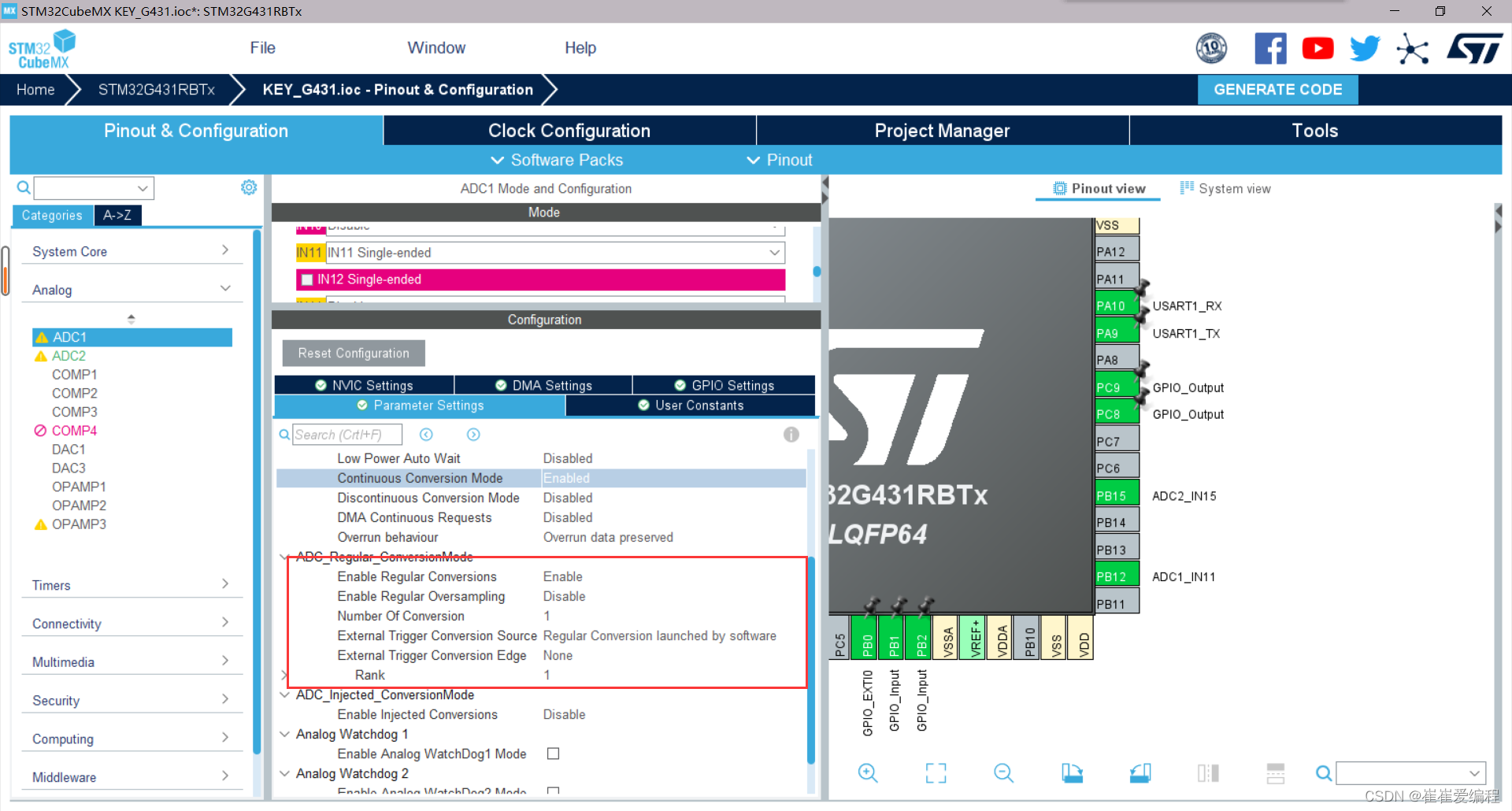Open DMA Settings tab
The image size is (1512, 811).
point(543,385)
